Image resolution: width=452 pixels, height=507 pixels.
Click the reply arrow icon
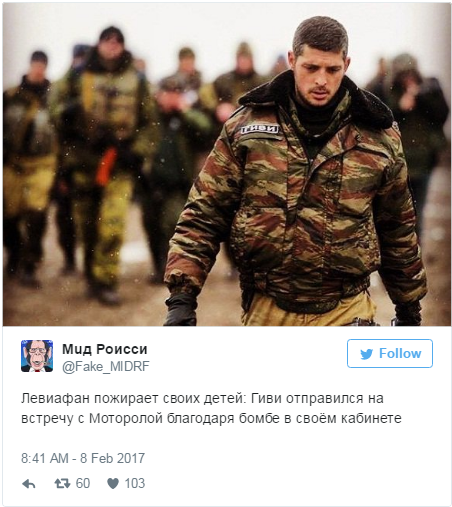29,484
